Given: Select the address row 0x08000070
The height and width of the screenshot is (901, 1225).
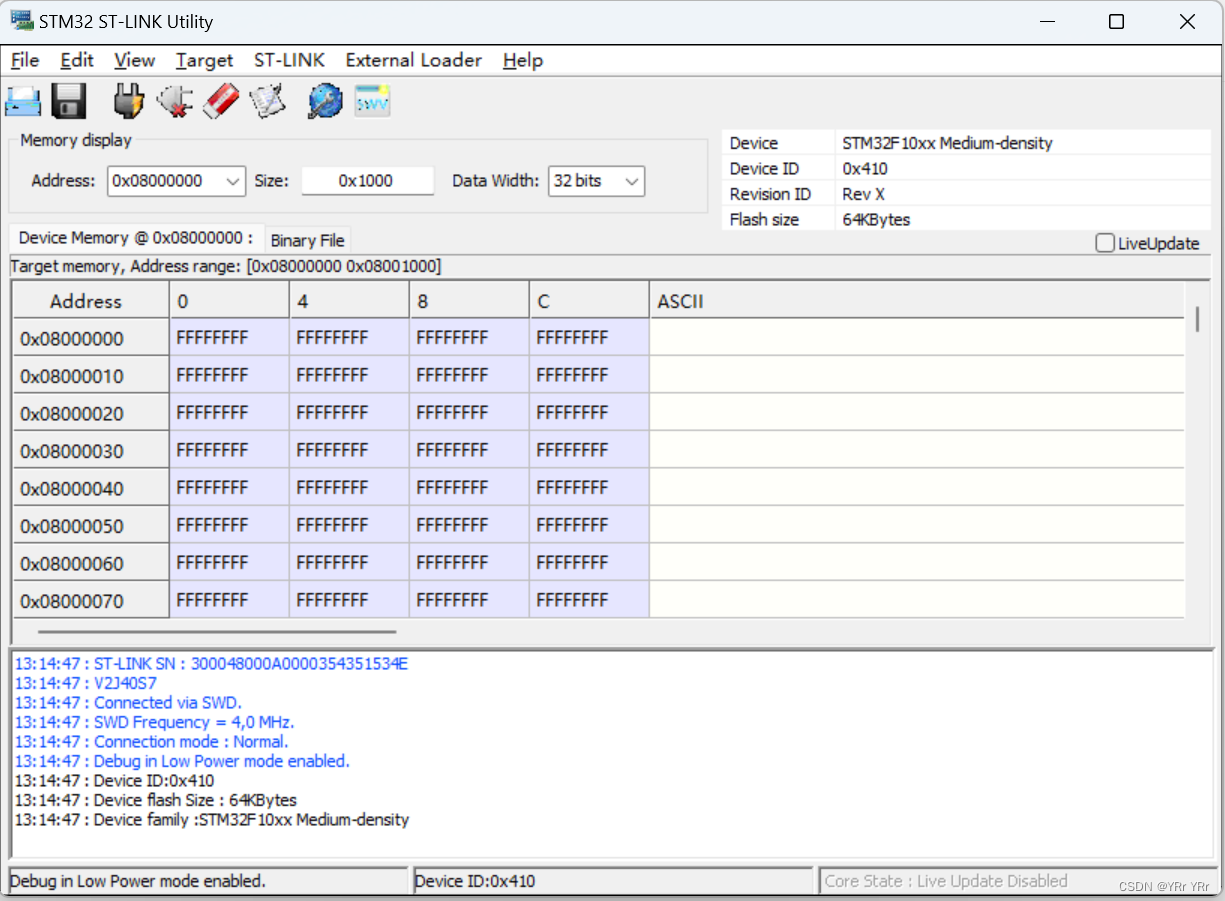Looking at the screenshot, I should pyautogui.click(x=91, y=600).
